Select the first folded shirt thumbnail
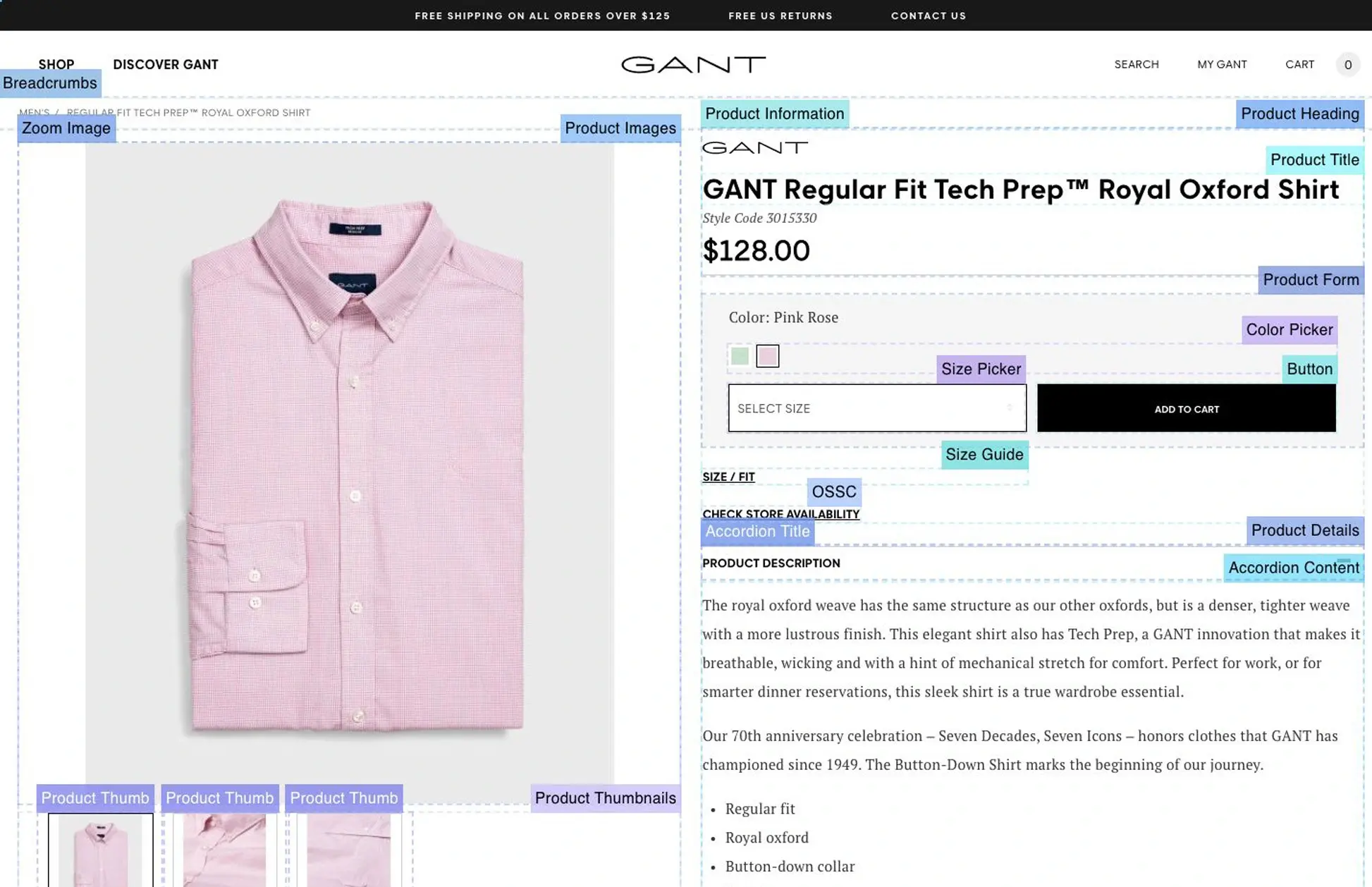 coord(100,850)
